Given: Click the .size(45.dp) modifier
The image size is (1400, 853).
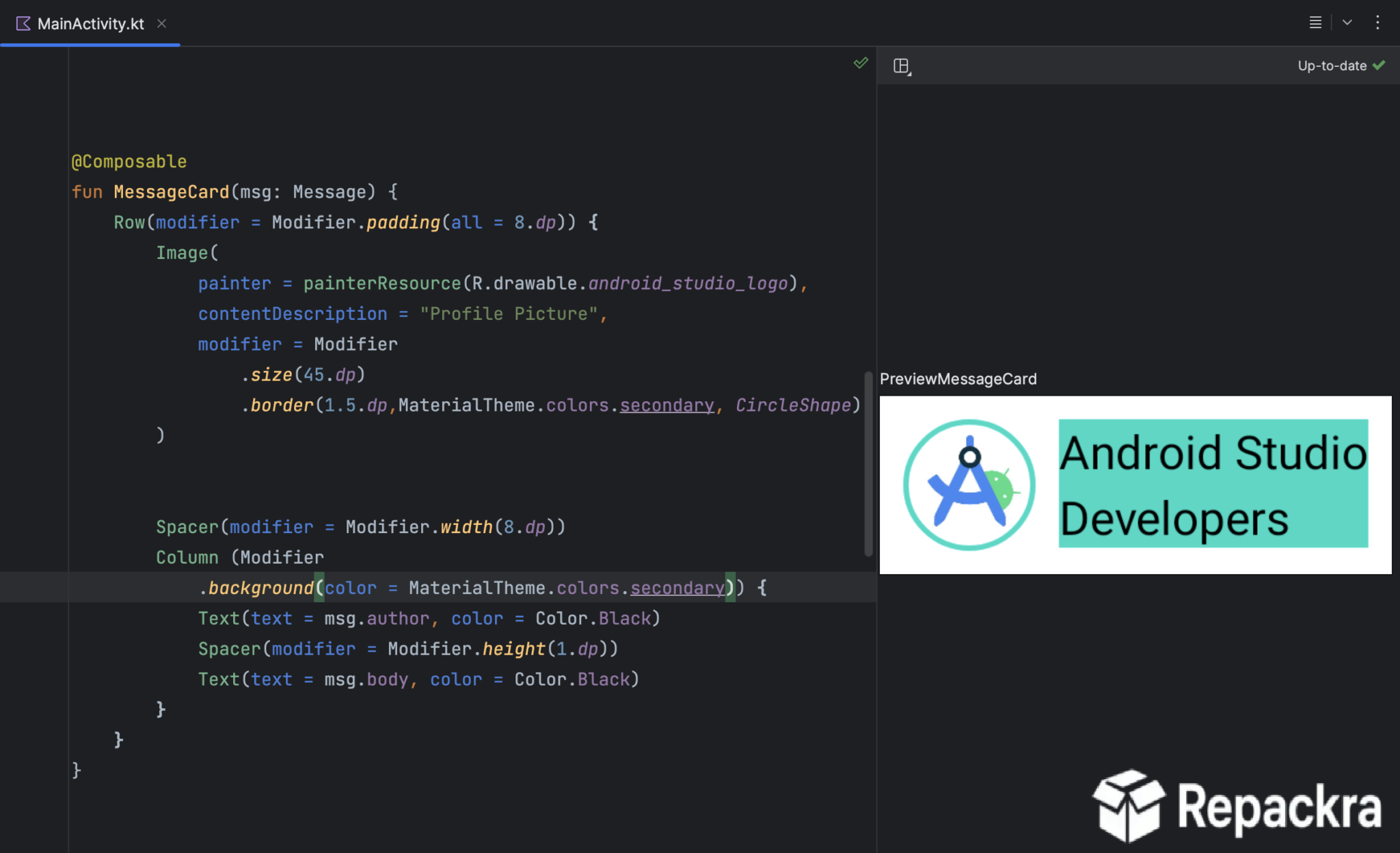Looking at the screenshot, I should tap(304, 375).
